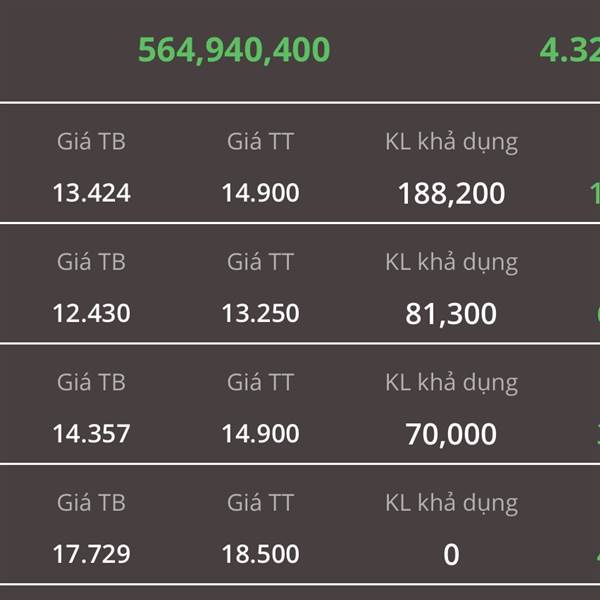Viewport: 600px width, 600px height.
Task: Select KL khả dụng label in third row
Action: (452, 383)
